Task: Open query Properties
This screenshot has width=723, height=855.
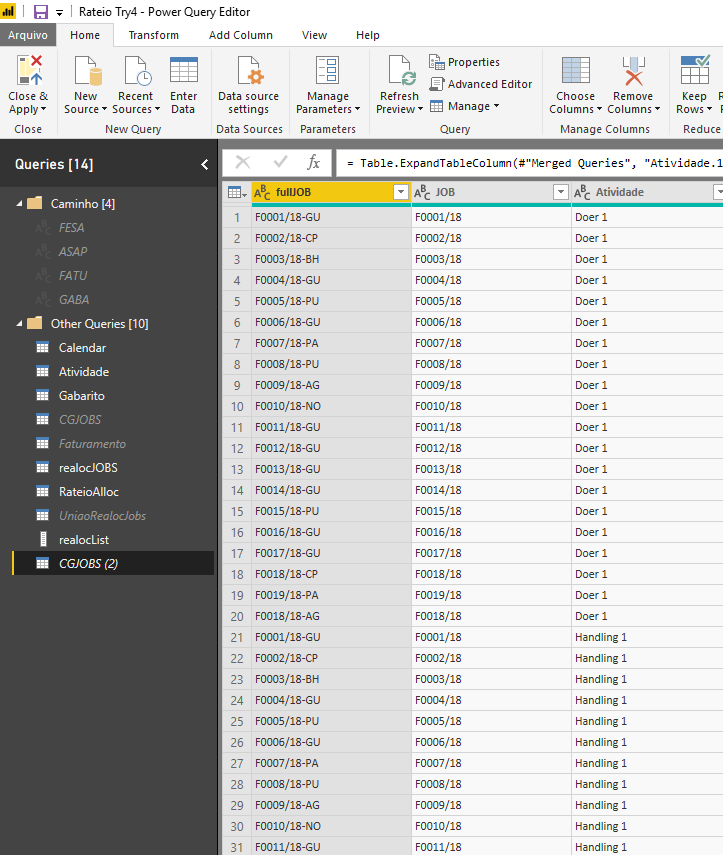Action: point(464,62)
